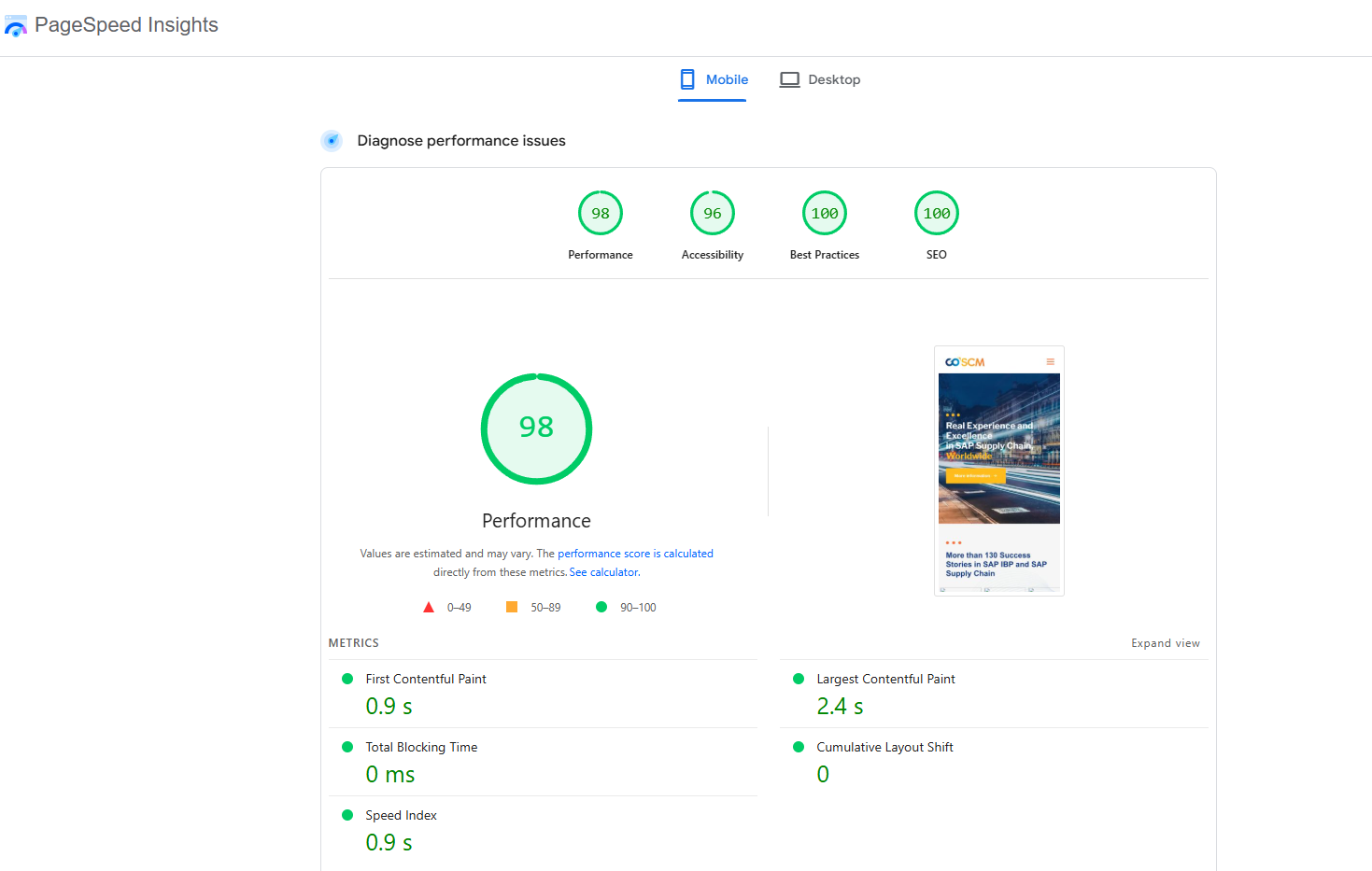Click the Total Blocking Time value 0 ms

tap(390, 775)
